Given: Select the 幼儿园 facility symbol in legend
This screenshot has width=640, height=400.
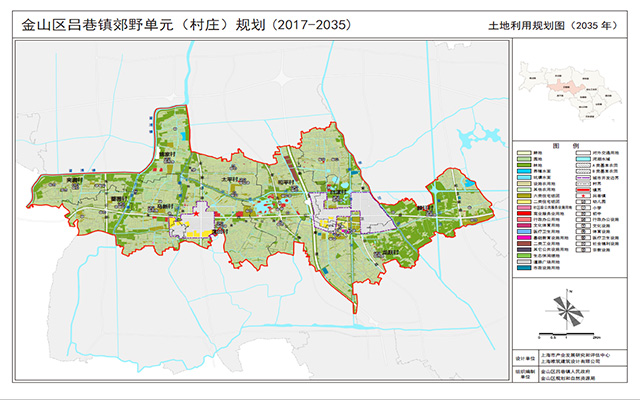Looking at the screenshot, I should tap(583, 202).
